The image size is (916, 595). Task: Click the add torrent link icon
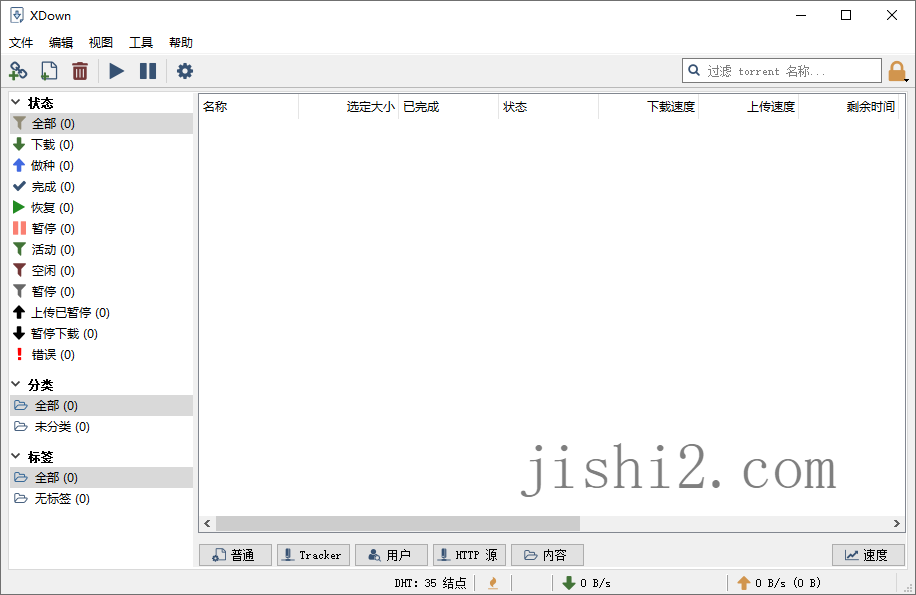18,71
